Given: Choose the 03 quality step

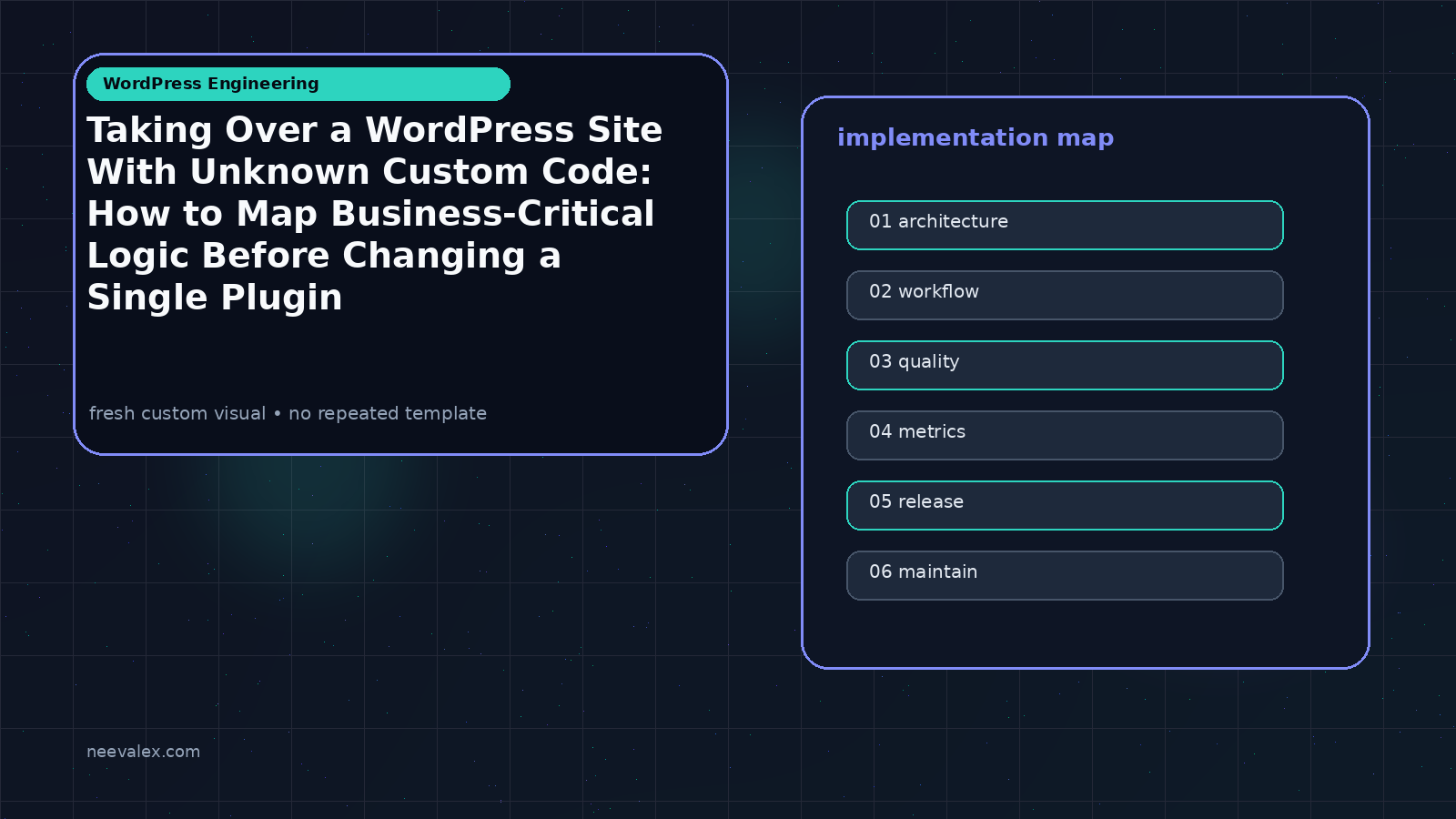Looking at the screenshot, I should [x=1065, y=365].
